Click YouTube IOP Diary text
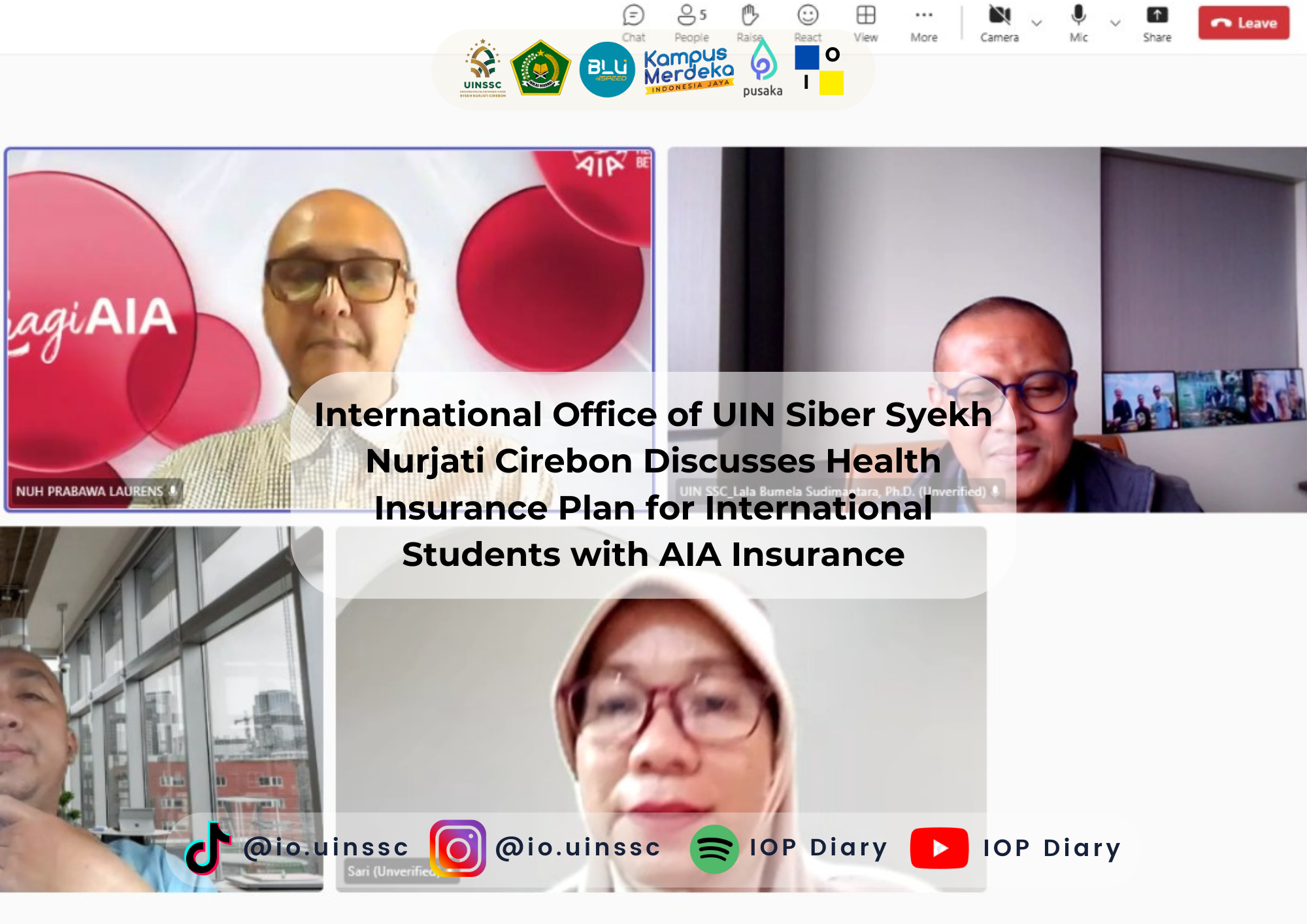The image size is (1307, 924). click(x=1052, y=848)
